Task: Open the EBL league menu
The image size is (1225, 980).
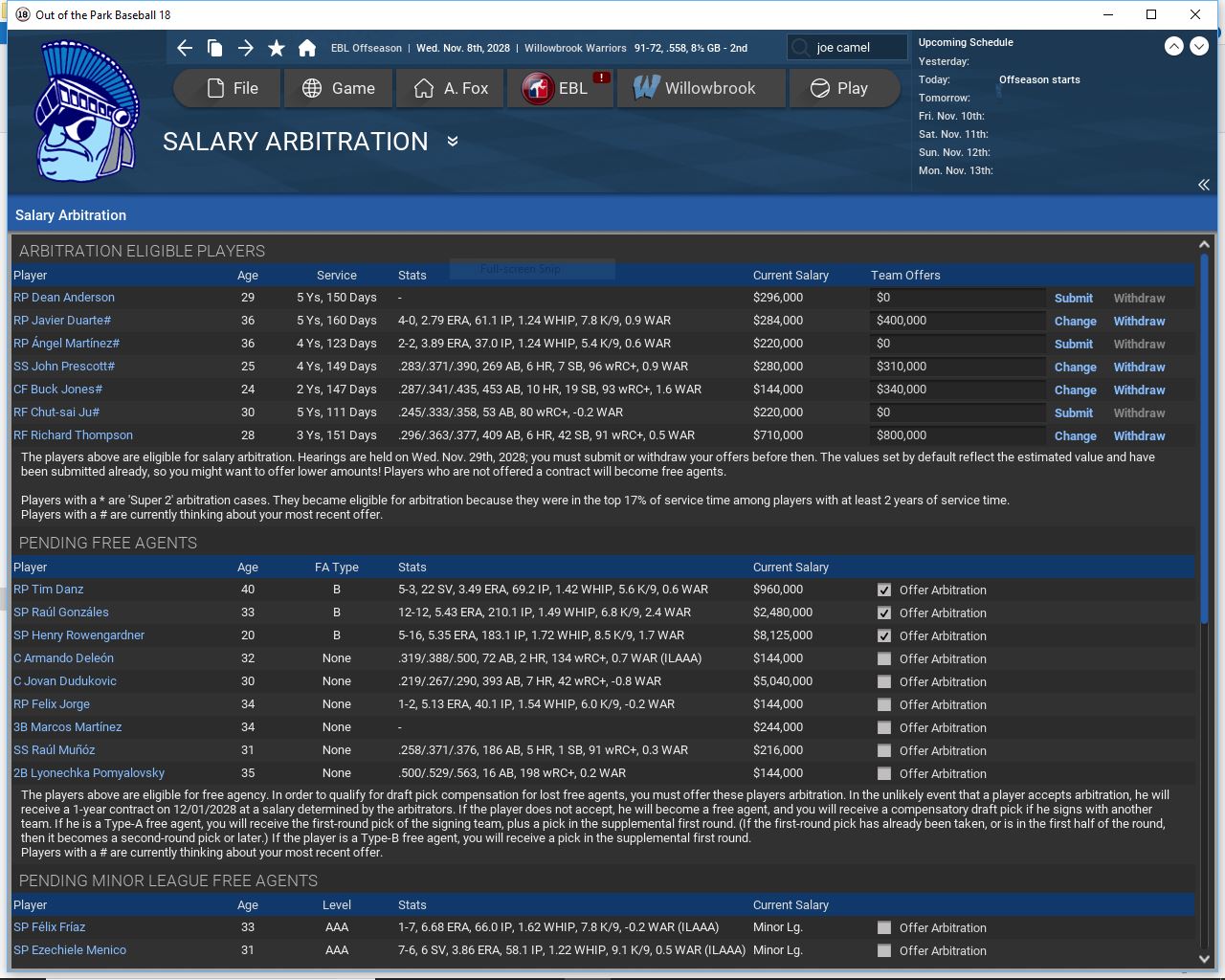Action: pos(560,88)
